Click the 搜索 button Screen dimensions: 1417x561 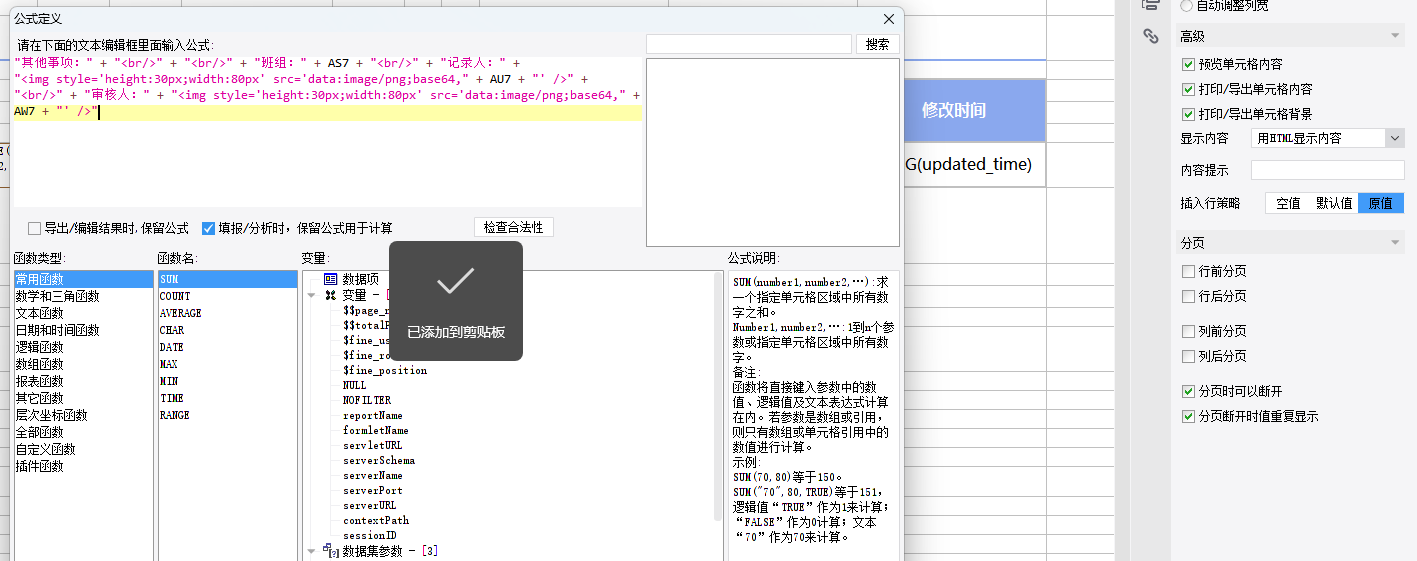tap(877, 44)
